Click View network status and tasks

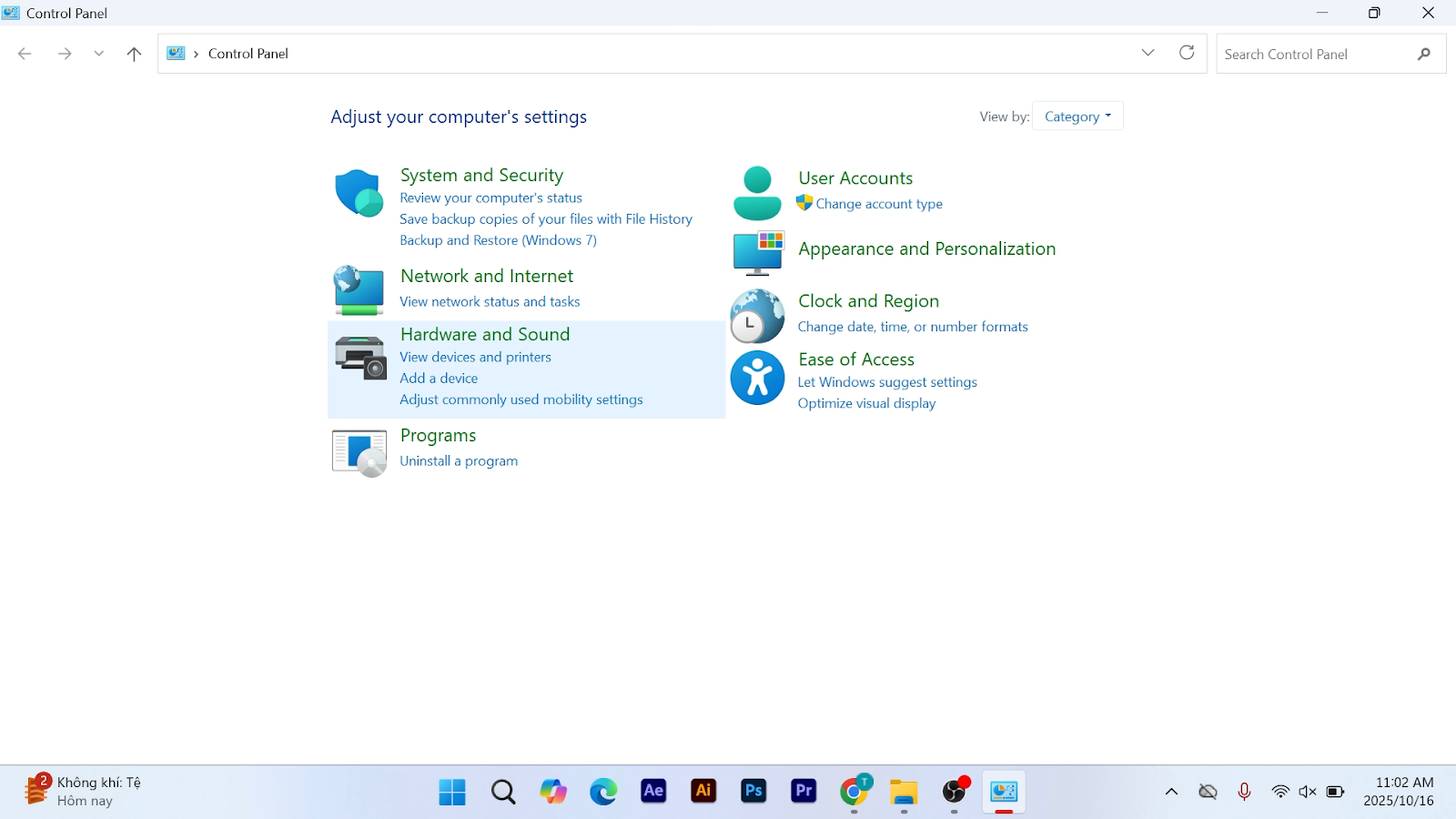click(490, 302)
